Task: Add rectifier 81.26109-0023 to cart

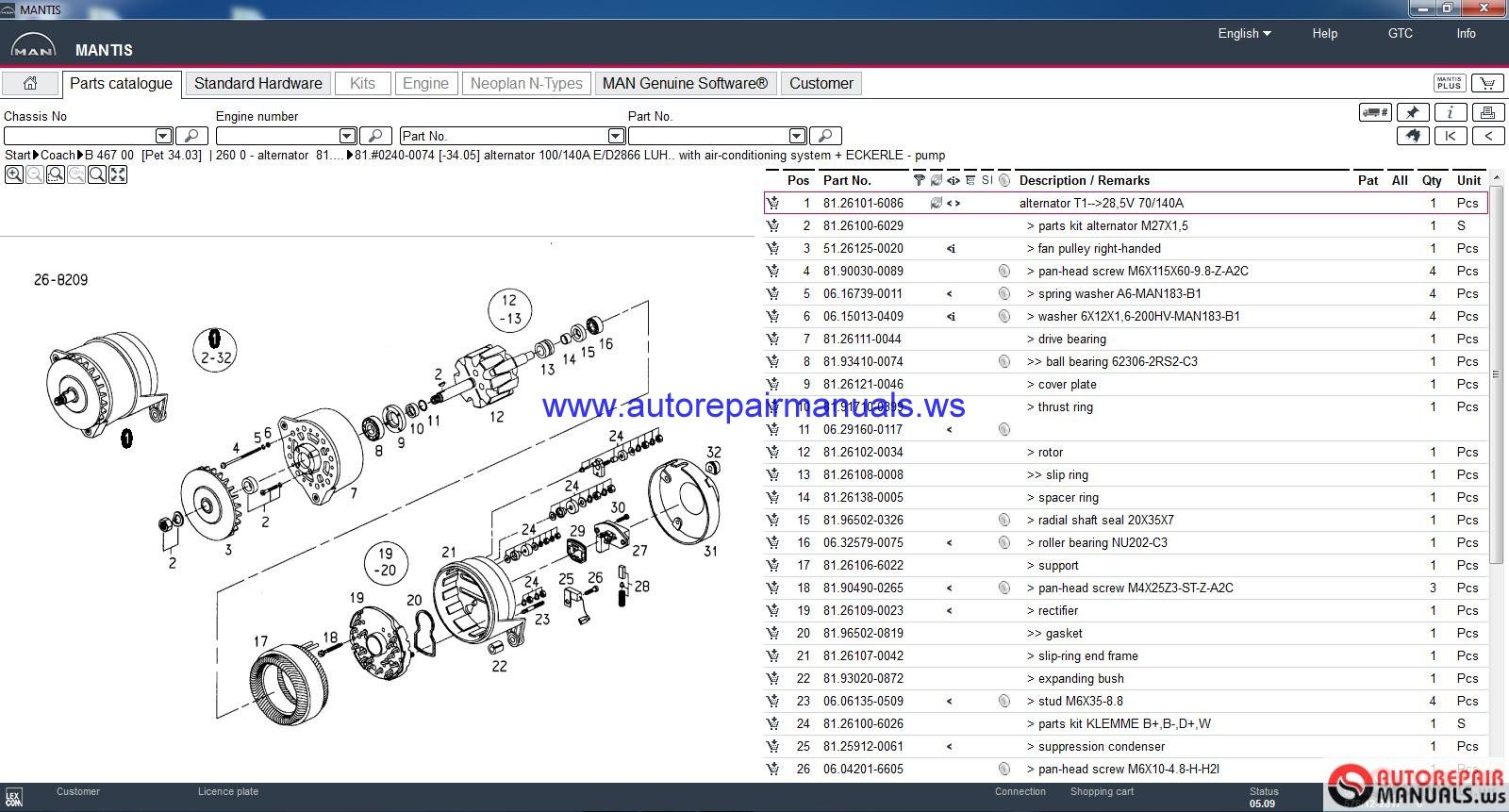Action: [x=773, y=610]
